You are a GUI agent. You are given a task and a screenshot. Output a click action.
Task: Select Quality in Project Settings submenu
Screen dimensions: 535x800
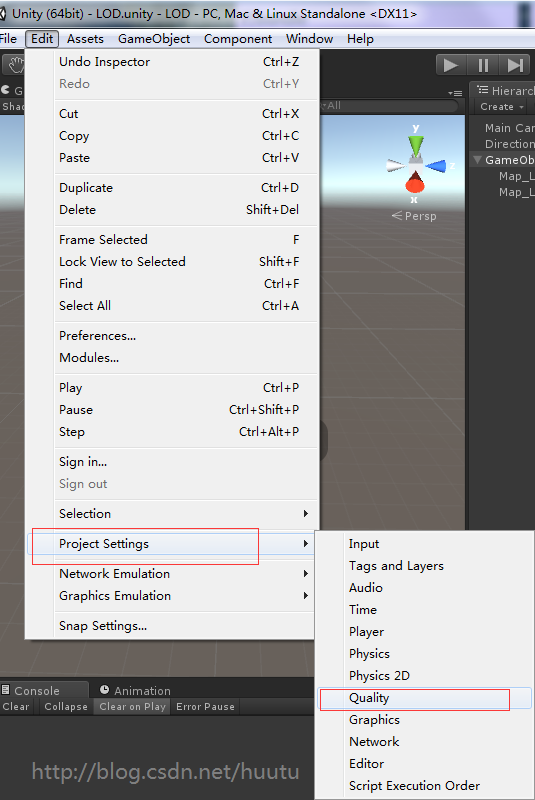425,697
